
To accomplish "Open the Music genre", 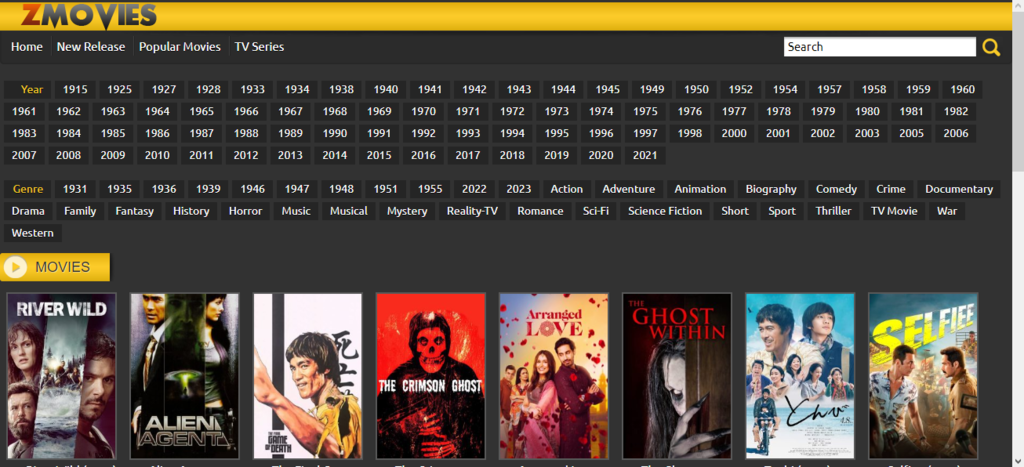I will [x=296, y=212].
